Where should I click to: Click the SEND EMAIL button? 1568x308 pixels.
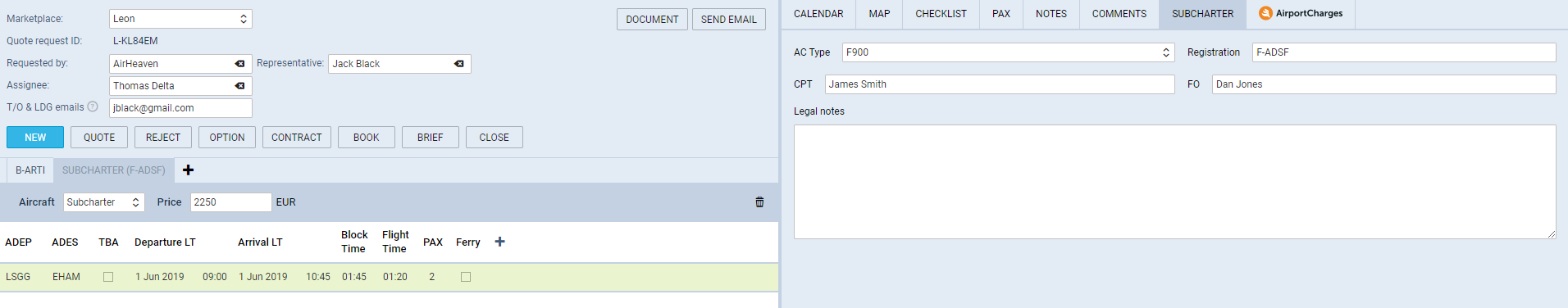point(729,20)
